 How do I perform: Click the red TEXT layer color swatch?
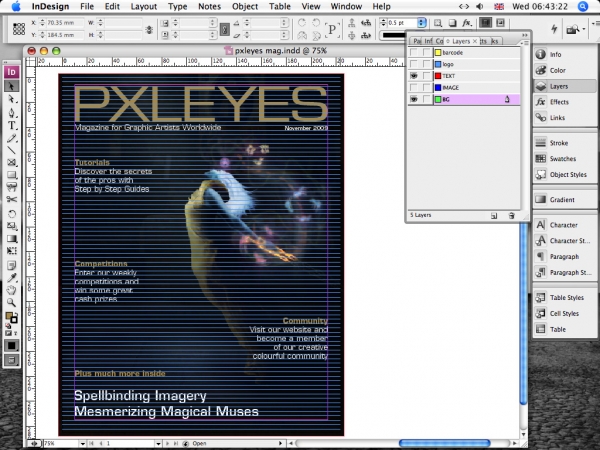(x=438, y=76)
